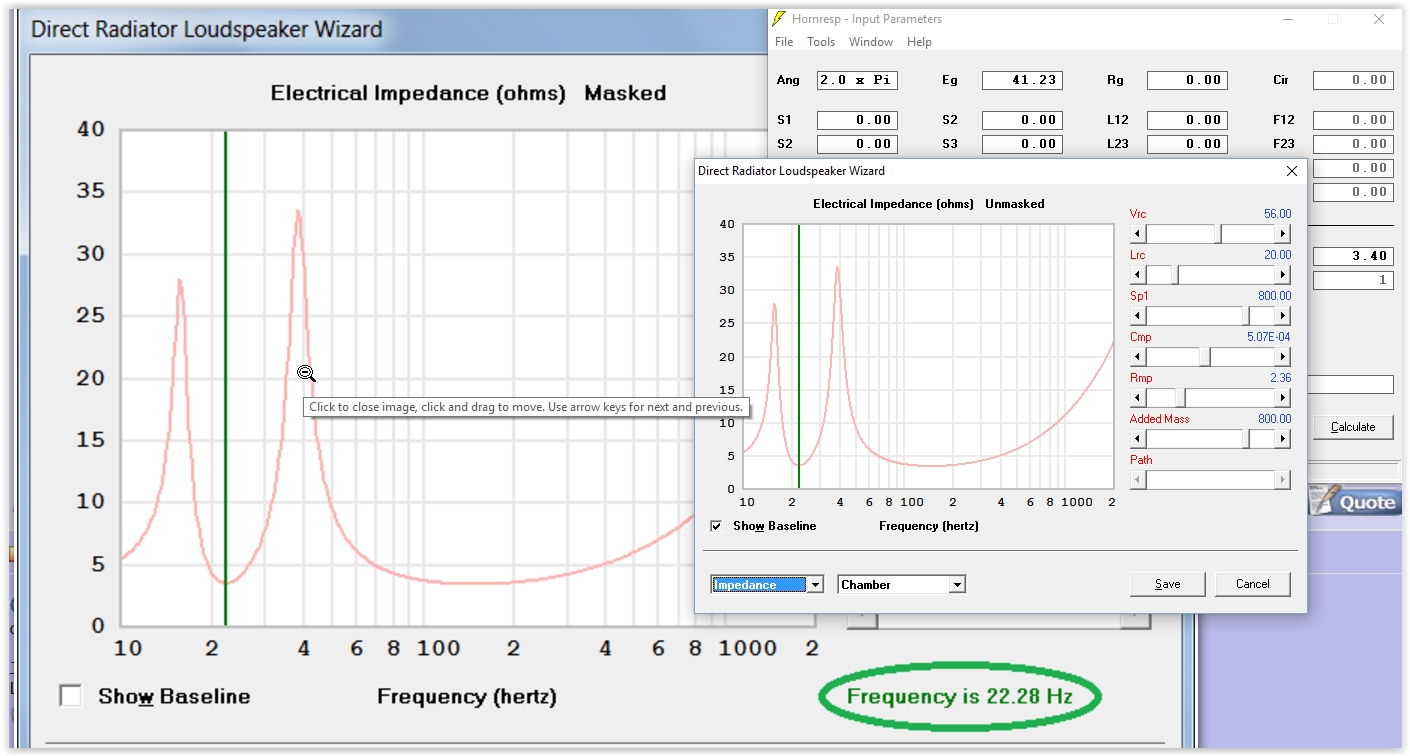The width and height of the screenshot is (1410, 756).
Task: Click the Save button in wizard
Action: (x=1167, y=584)
